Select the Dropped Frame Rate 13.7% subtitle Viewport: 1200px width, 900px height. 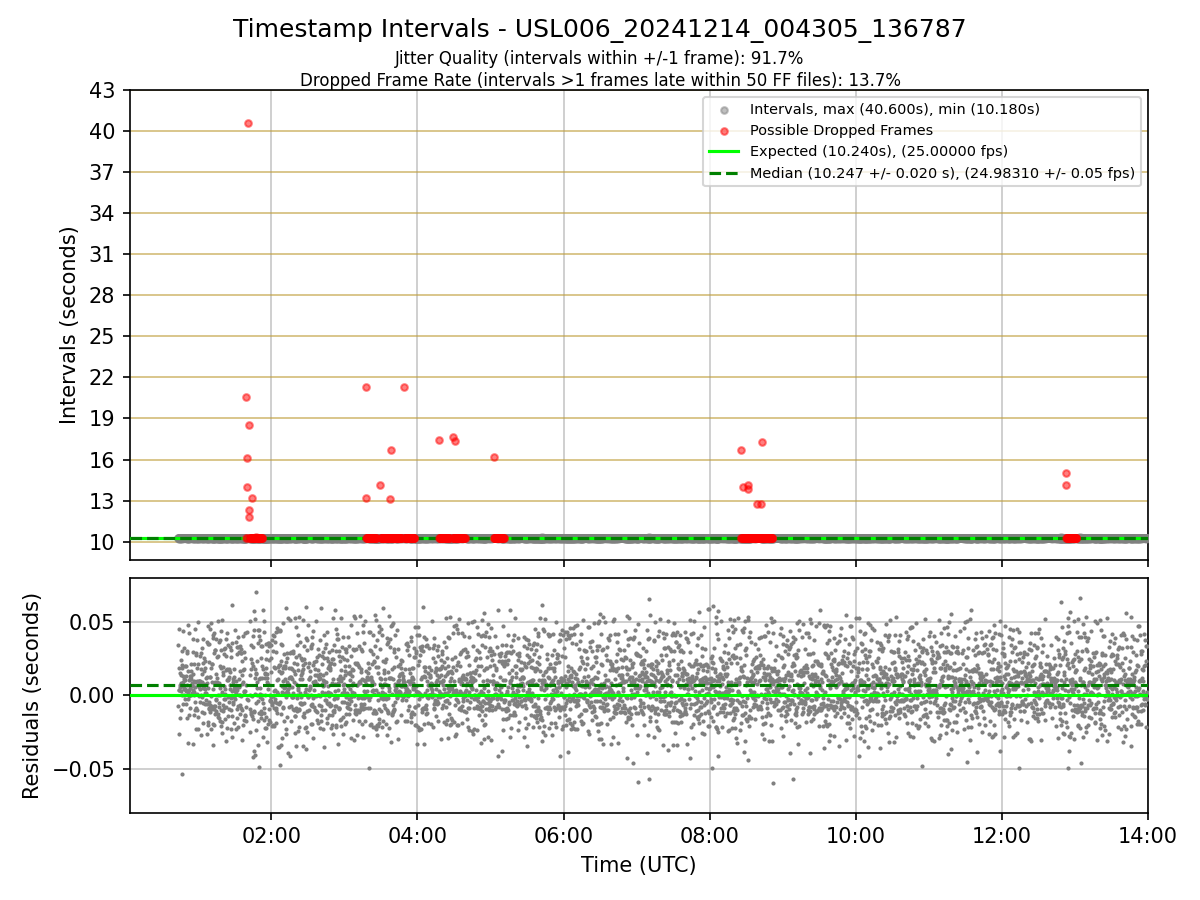coord(600,80)
